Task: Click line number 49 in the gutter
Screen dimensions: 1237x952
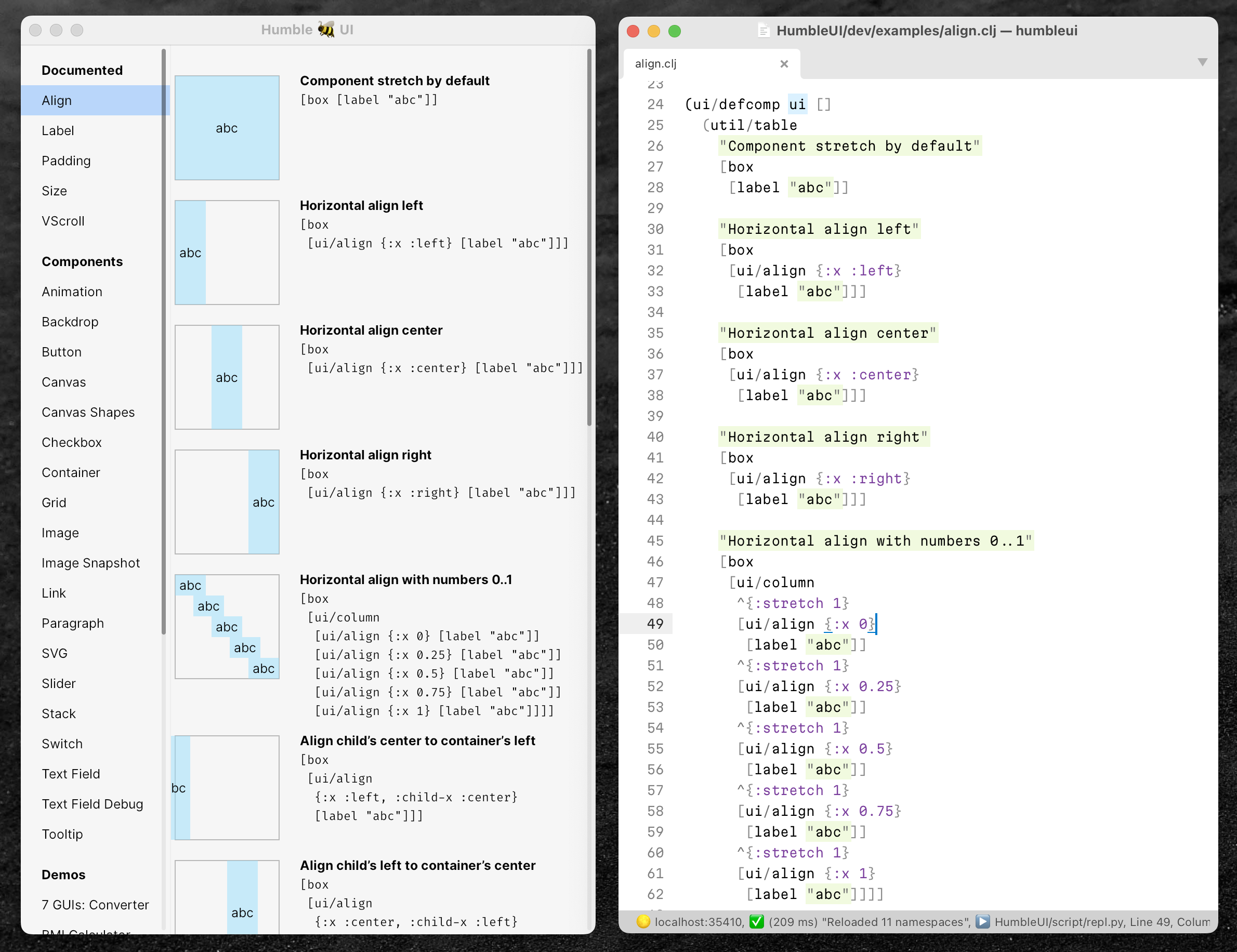Action: pyautogui.click(x=655, y=624)
